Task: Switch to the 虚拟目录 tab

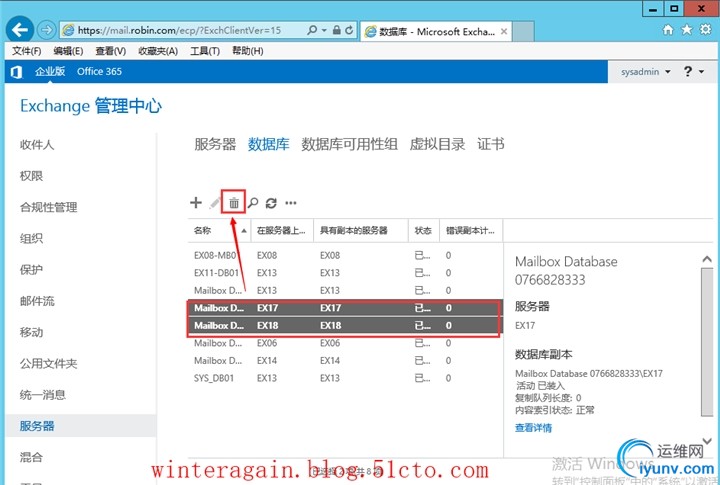Action: (x=437, y=144)
